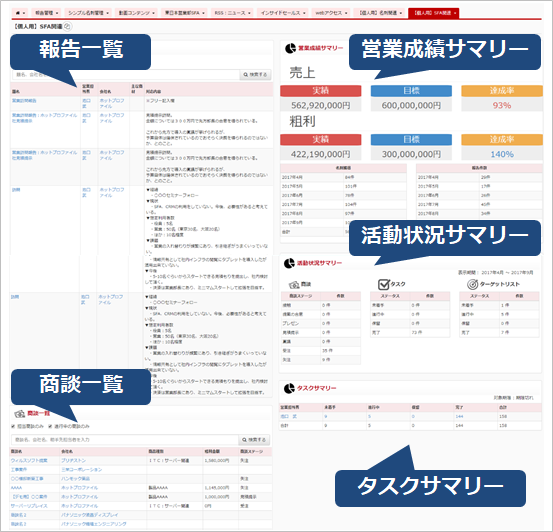The height and width of the screenshot is (532, 553).
Task: Select the webアクセス menu tab
Action: coord(331,13)
